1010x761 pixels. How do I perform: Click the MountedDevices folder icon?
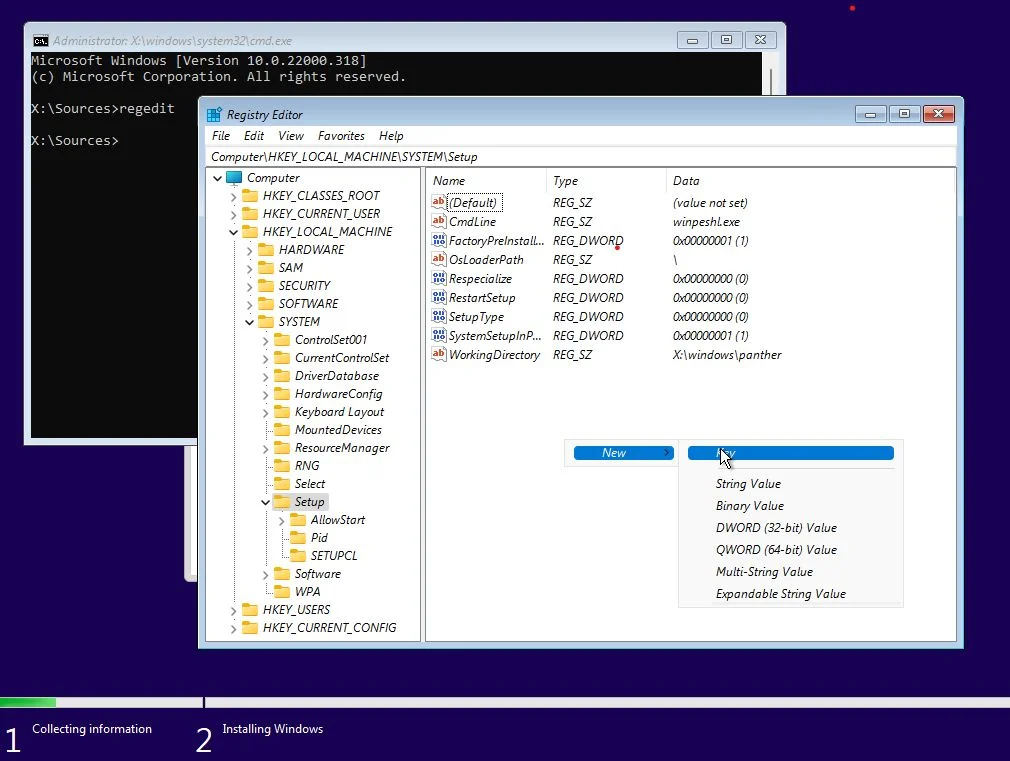(x=282, y=430)
